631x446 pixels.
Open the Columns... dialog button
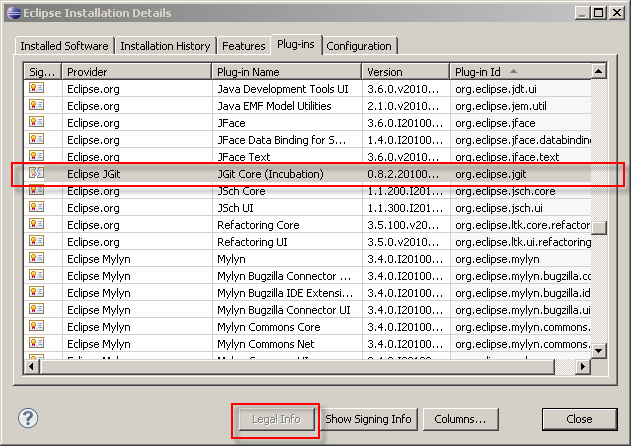[460, 419]
